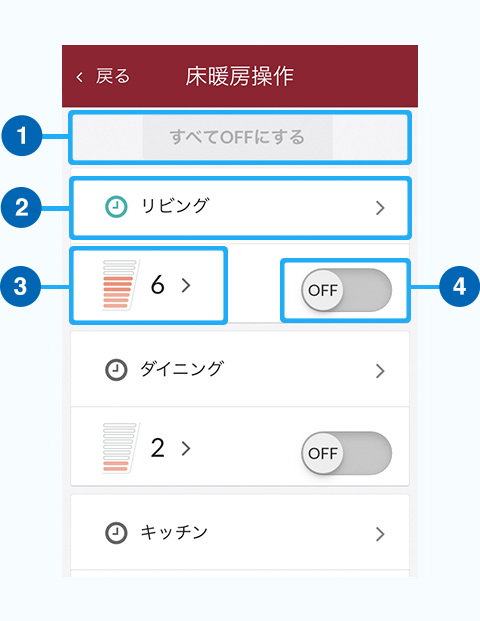The width and height of the screenshot is (480, 621).
Task: Tap the すべてOFFにする button
Action: 238,137
